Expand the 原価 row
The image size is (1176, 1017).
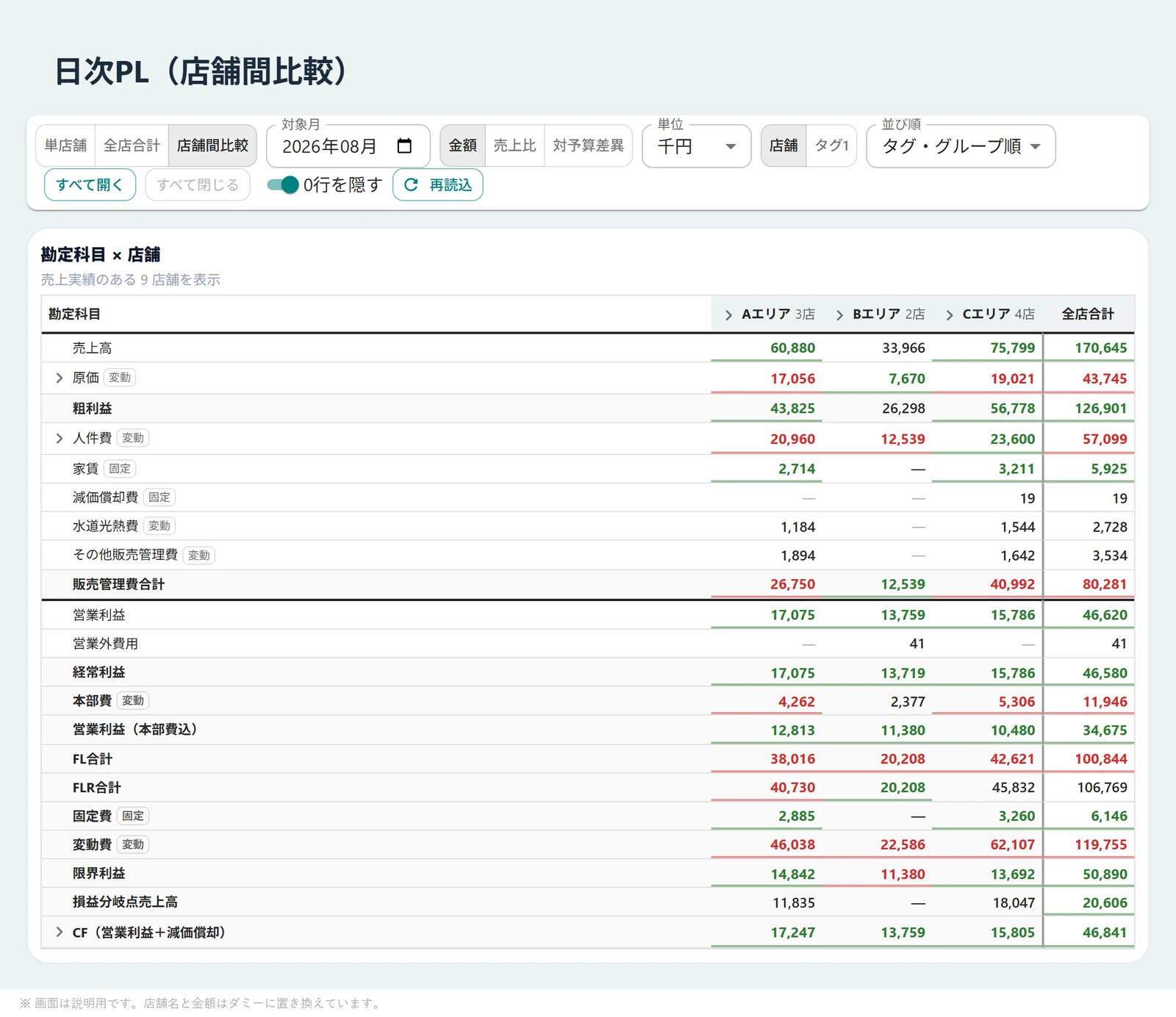60,378
